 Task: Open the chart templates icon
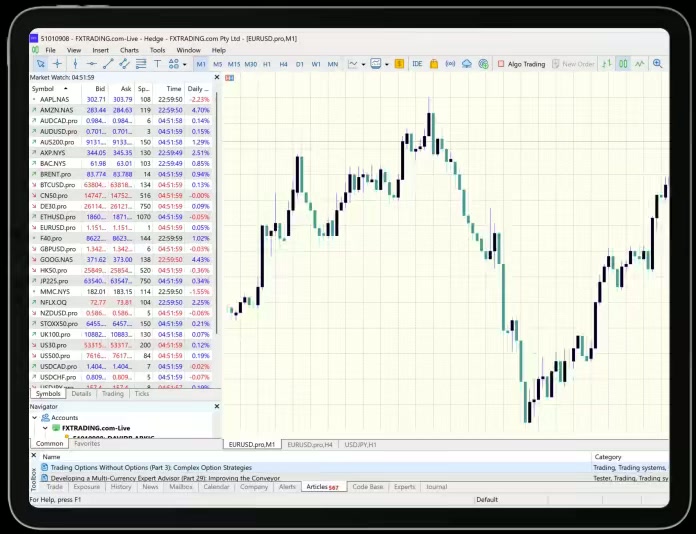pos(376,64)
